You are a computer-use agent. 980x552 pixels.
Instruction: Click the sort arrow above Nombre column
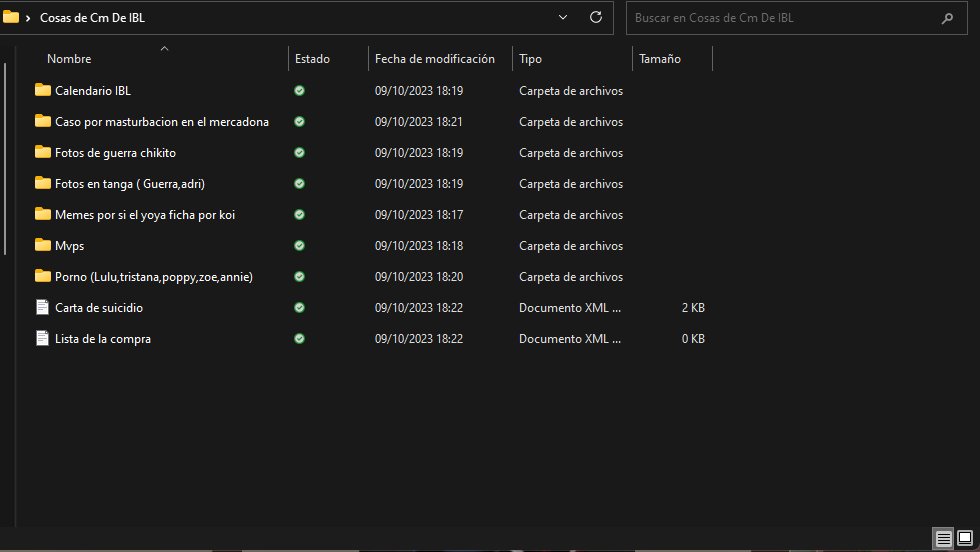click(x=164, y=49)
